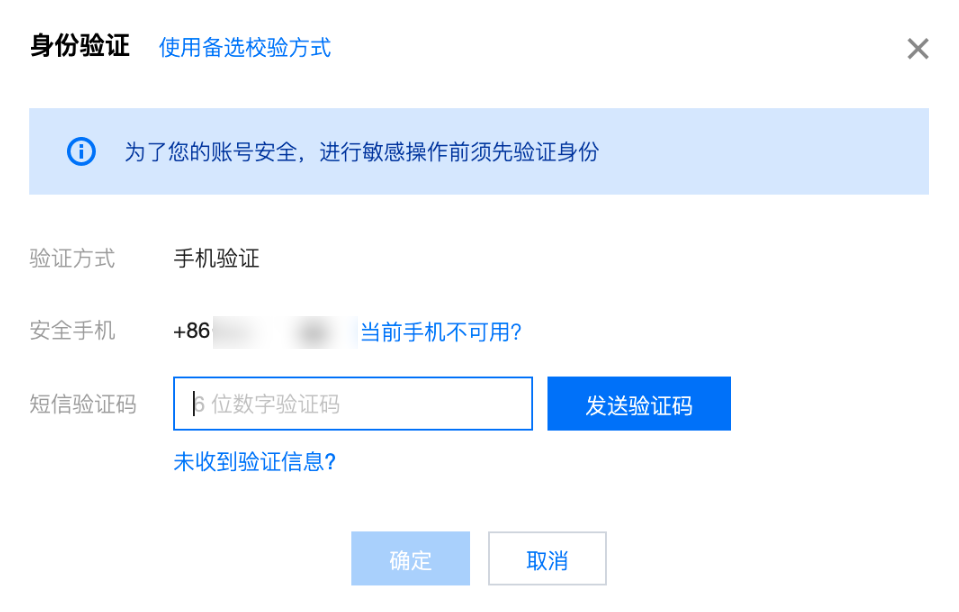
Task: Confirm with the 确定 button
Action: click(410, 558)
